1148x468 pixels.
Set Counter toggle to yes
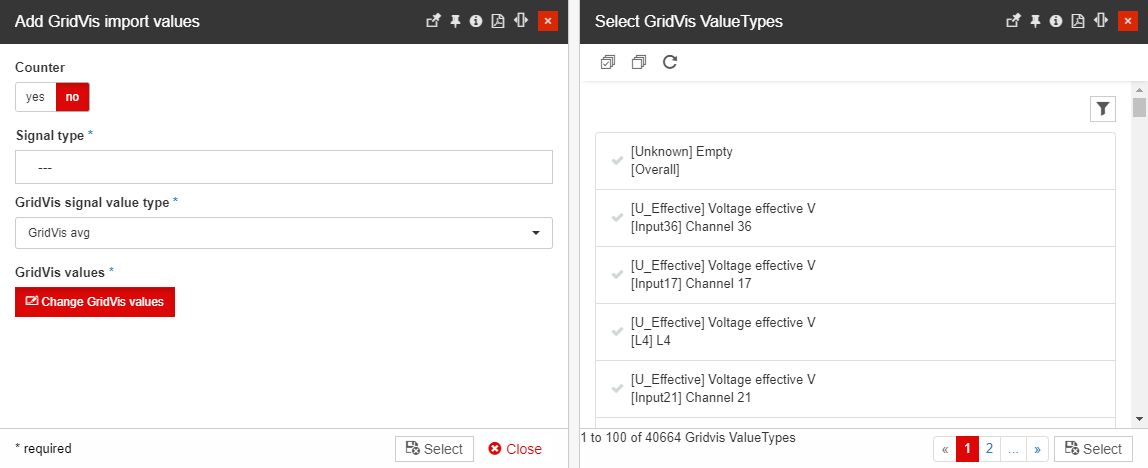pyautogui.click(x=35, y=97)
